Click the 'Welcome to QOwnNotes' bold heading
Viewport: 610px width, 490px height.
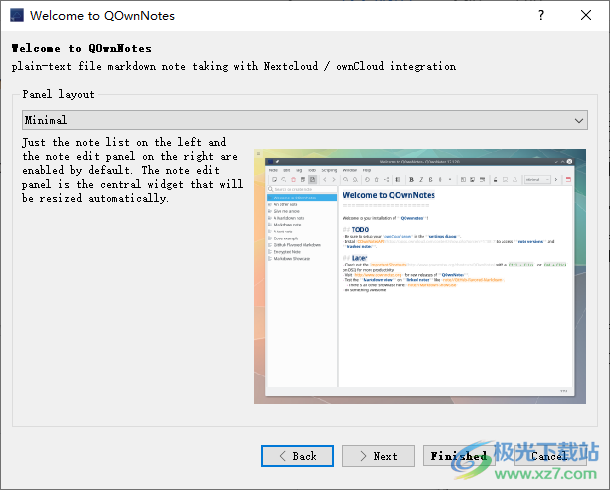tap(81, 48)
